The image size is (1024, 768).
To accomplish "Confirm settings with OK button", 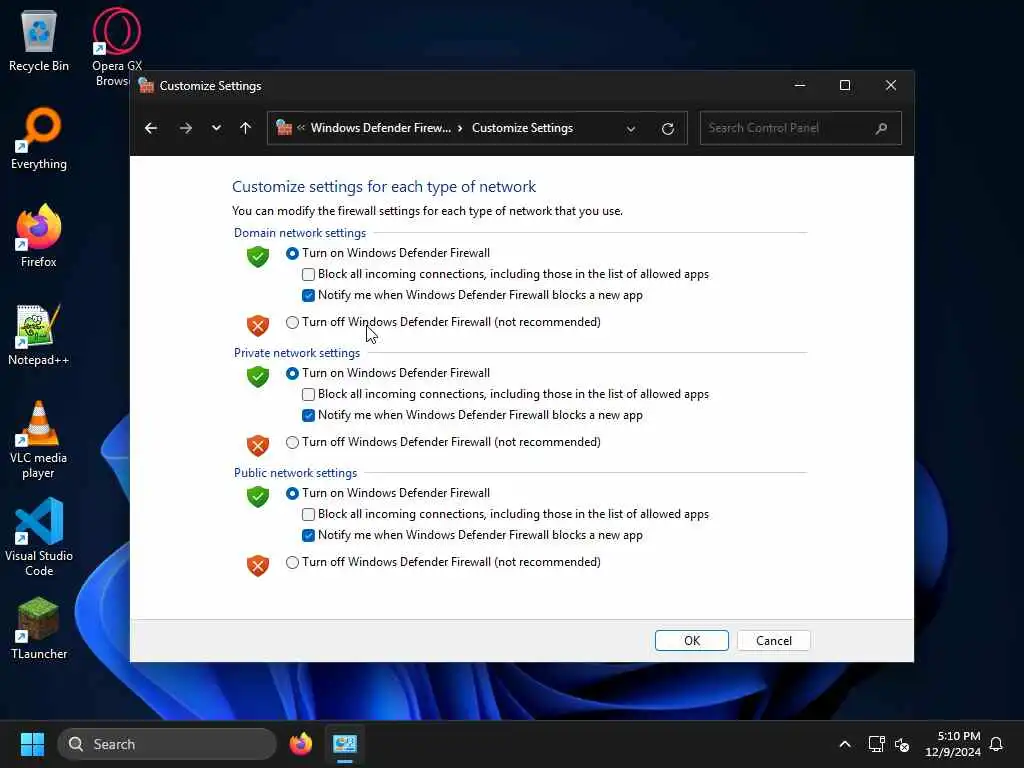I will point(692,641).
